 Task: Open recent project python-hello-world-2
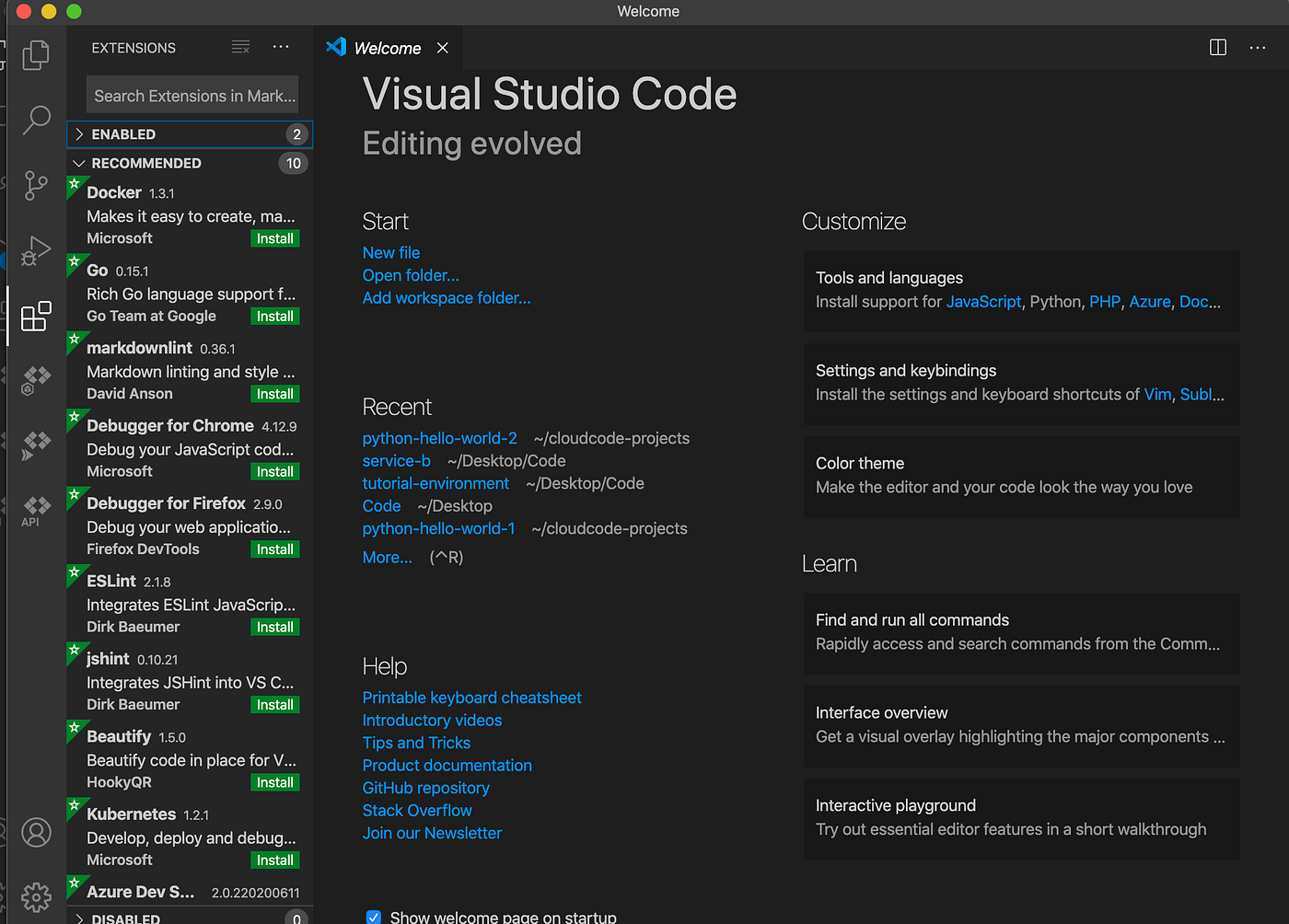tap(439, 438)
